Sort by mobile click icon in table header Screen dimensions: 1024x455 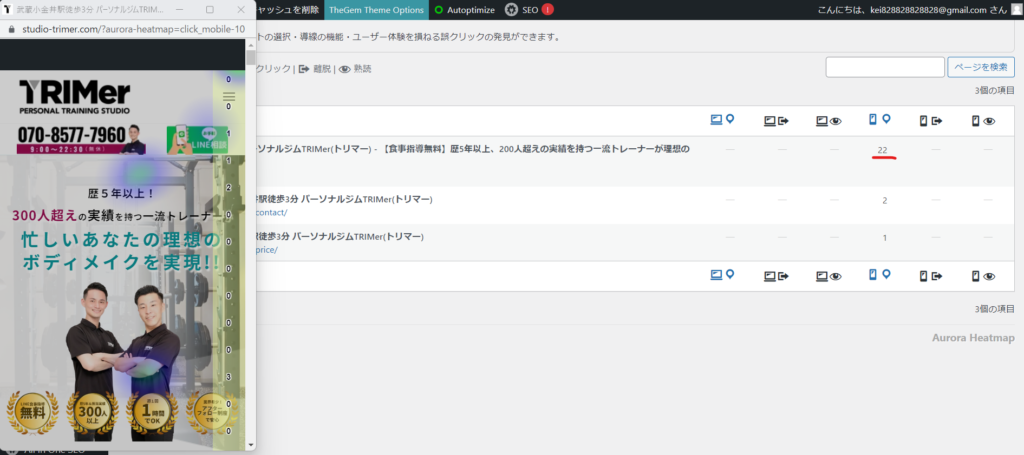pos(880,119)
